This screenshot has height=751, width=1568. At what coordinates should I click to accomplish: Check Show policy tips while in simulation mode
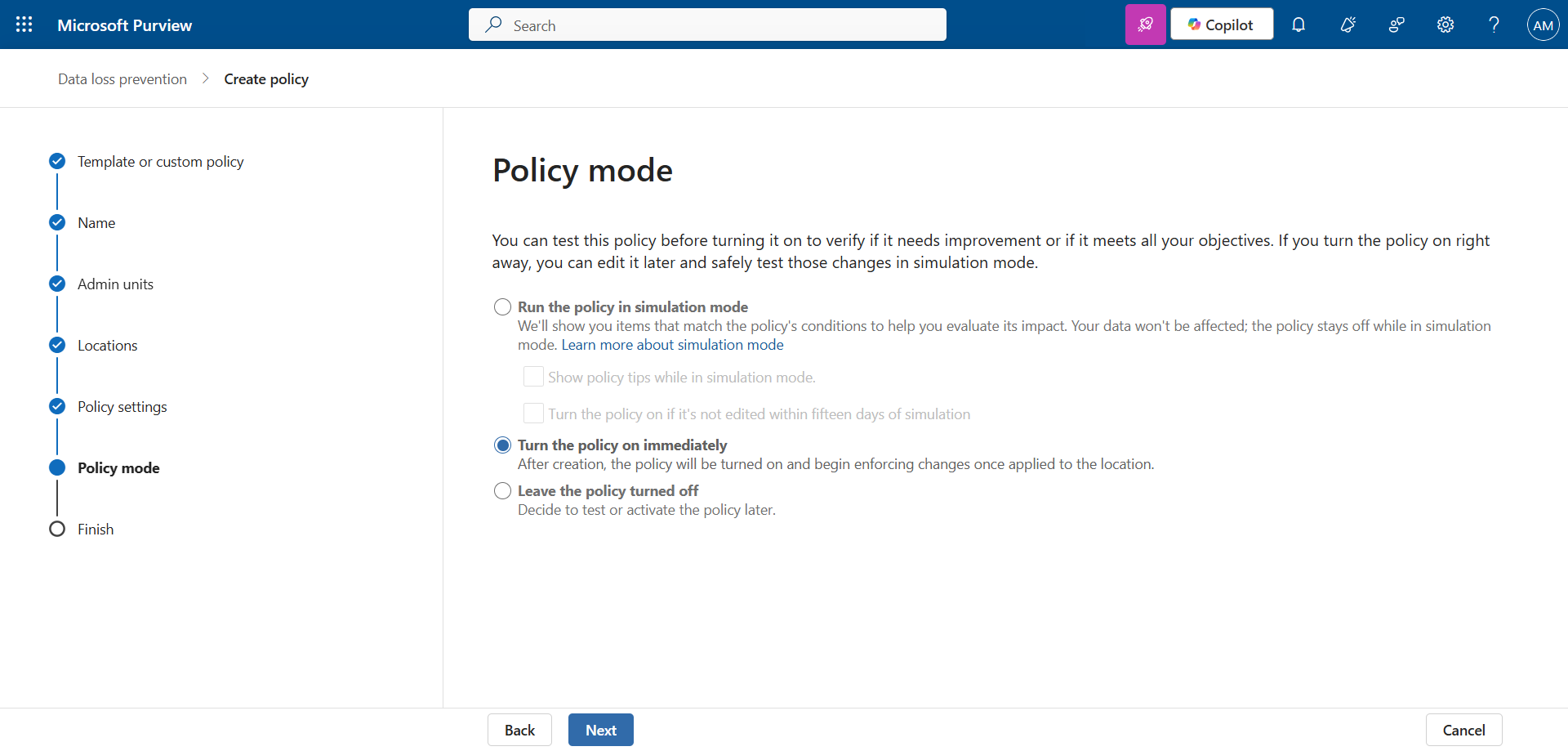coord(533,377)
